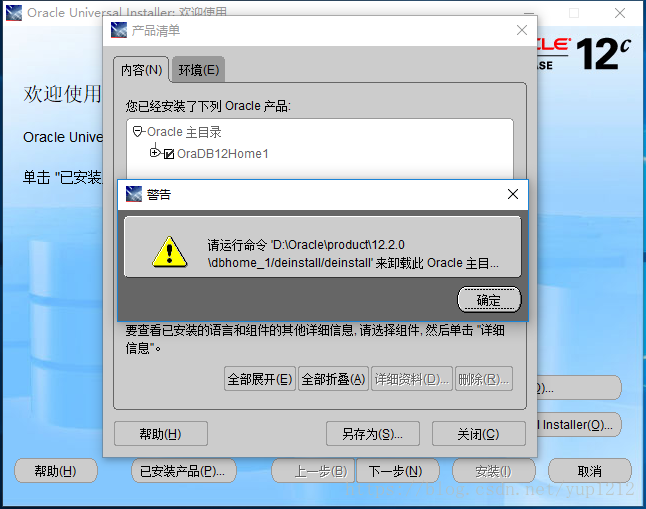Image resolution: width=646 pixels, height=509 pixels.
Task: Click the 产品清单 window title icon
Action: pos(119,30)
